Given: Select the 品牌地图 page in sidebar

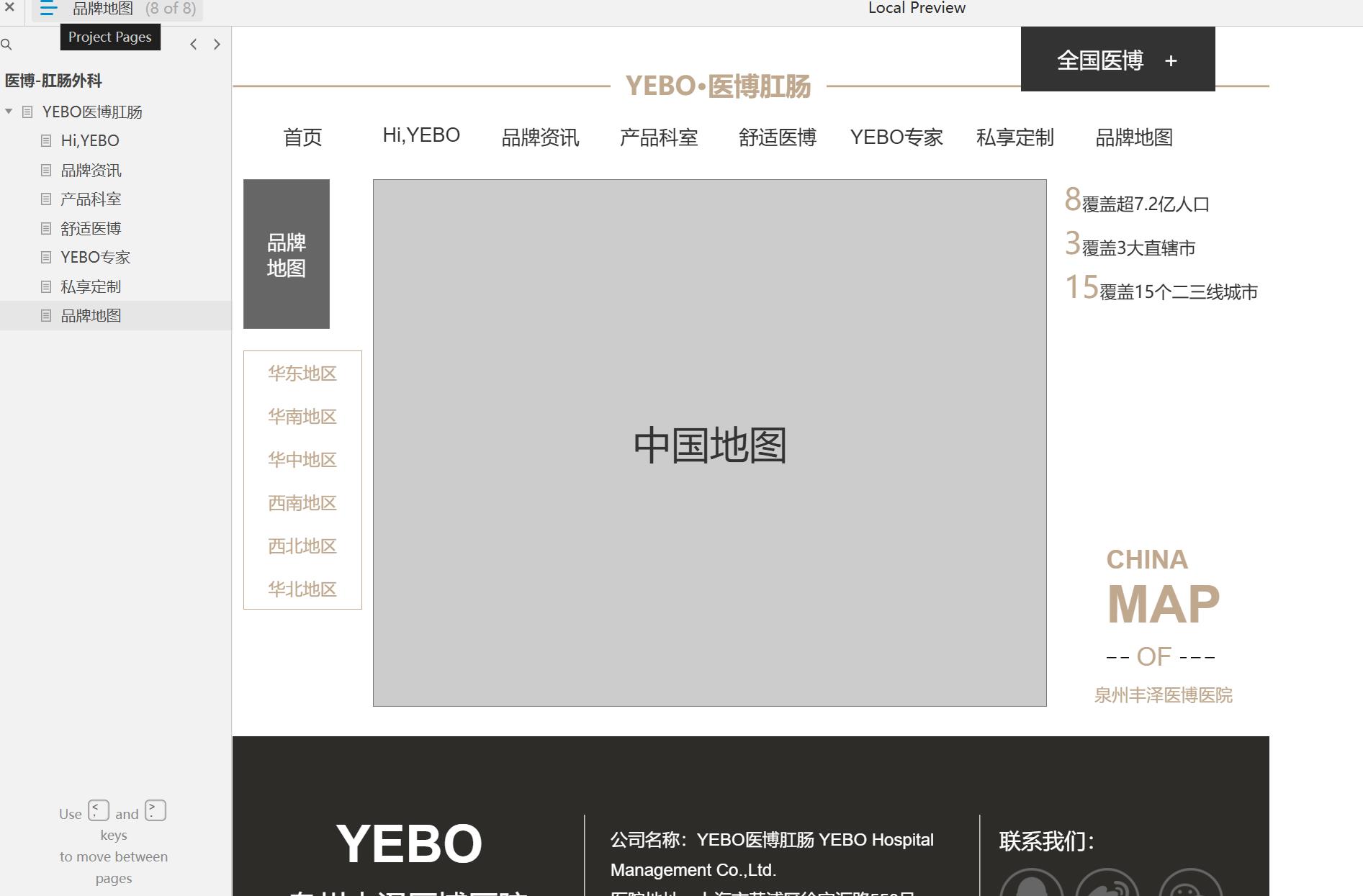Looking at the screenshot, I should click(91, 316).
